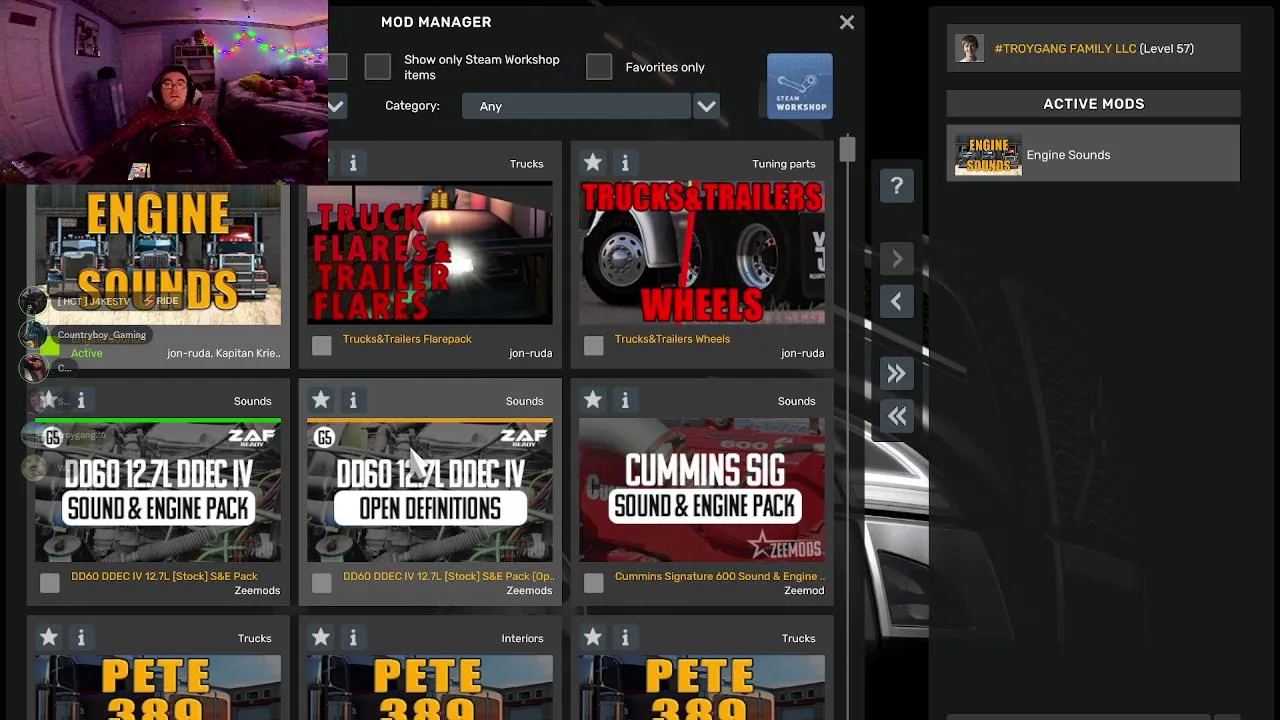Image resolution: width=1280 pixels, height=720 pixels.
Task: Click the Trucks&Trailers Flarepack title
Action: (407, 339)
